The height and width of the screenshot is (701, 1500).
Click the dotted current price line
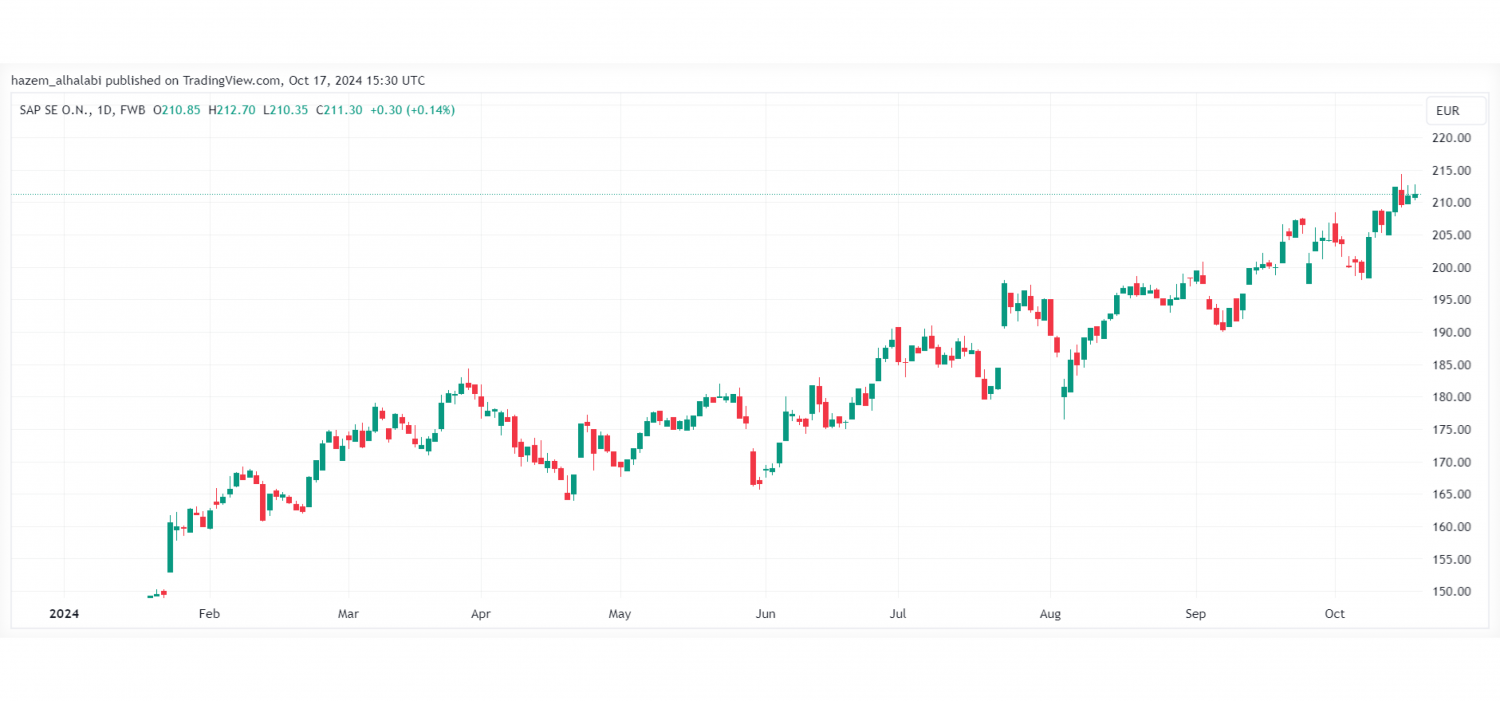pyautogui.click(x=700, y=194)
